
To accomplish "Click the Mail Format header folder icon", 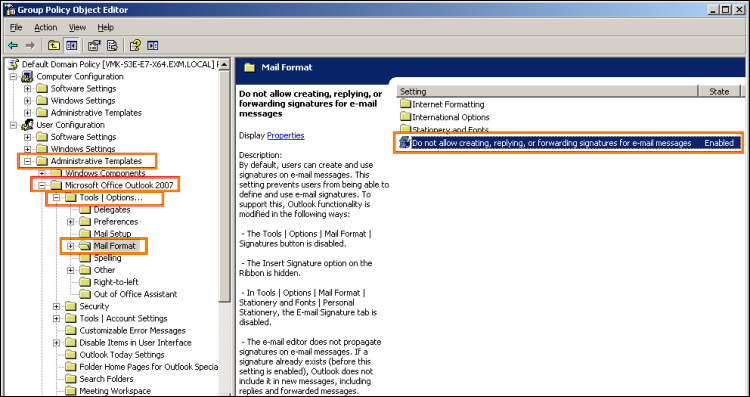I will pos(249,67).
